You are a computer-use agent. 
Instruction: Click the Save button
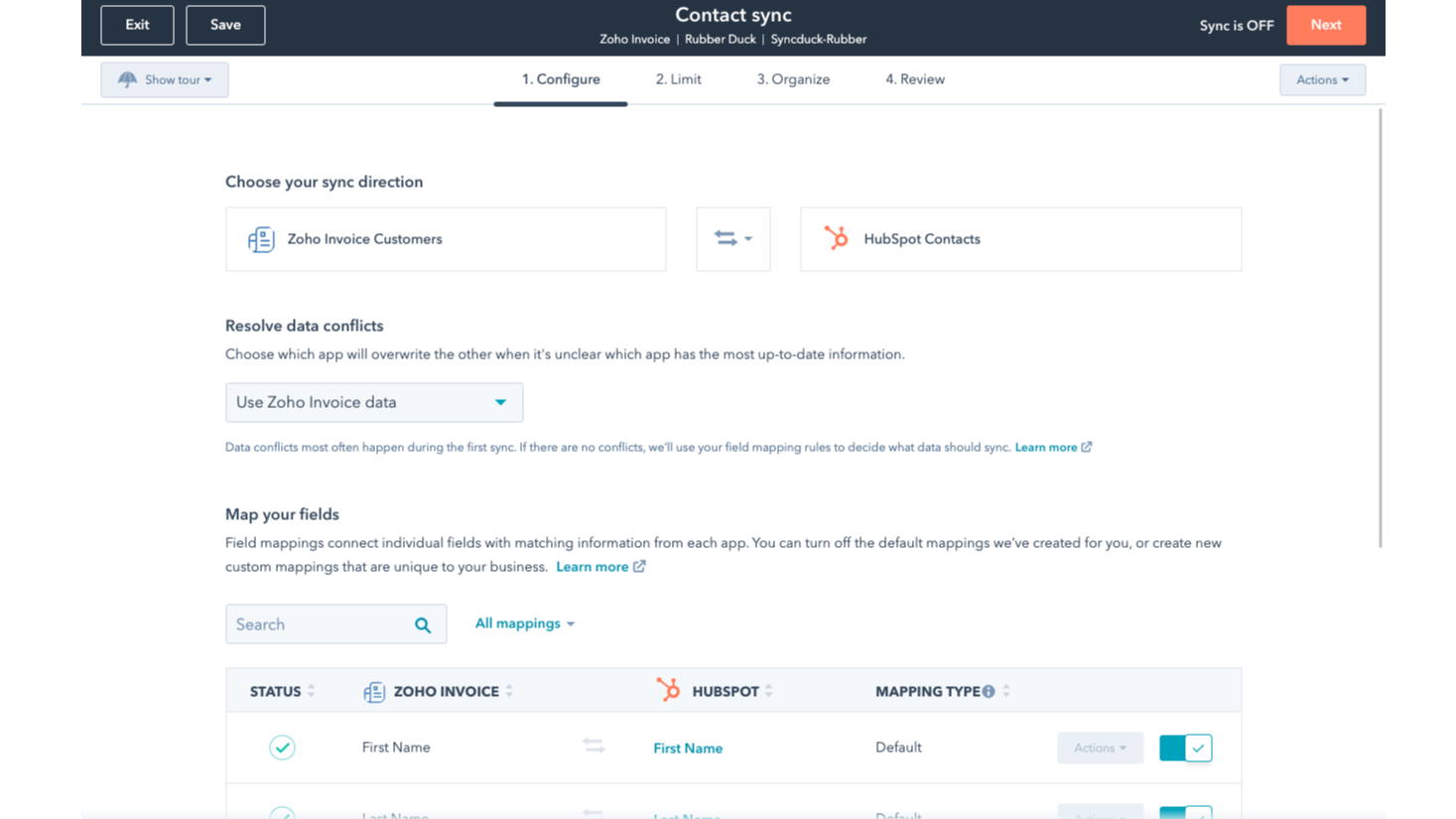(225, 25)
